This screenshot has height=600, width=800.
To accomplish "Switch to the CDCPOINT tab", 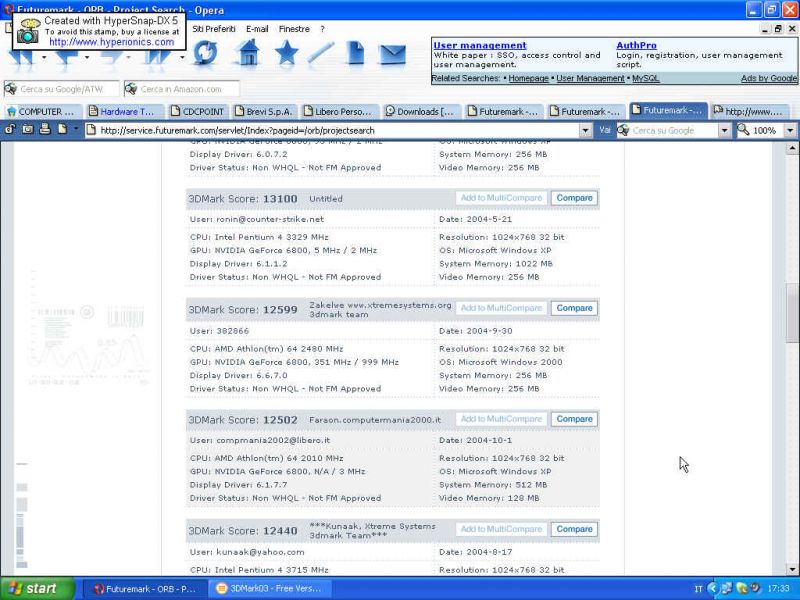I will pyautogui.click(x=199, y=111).
